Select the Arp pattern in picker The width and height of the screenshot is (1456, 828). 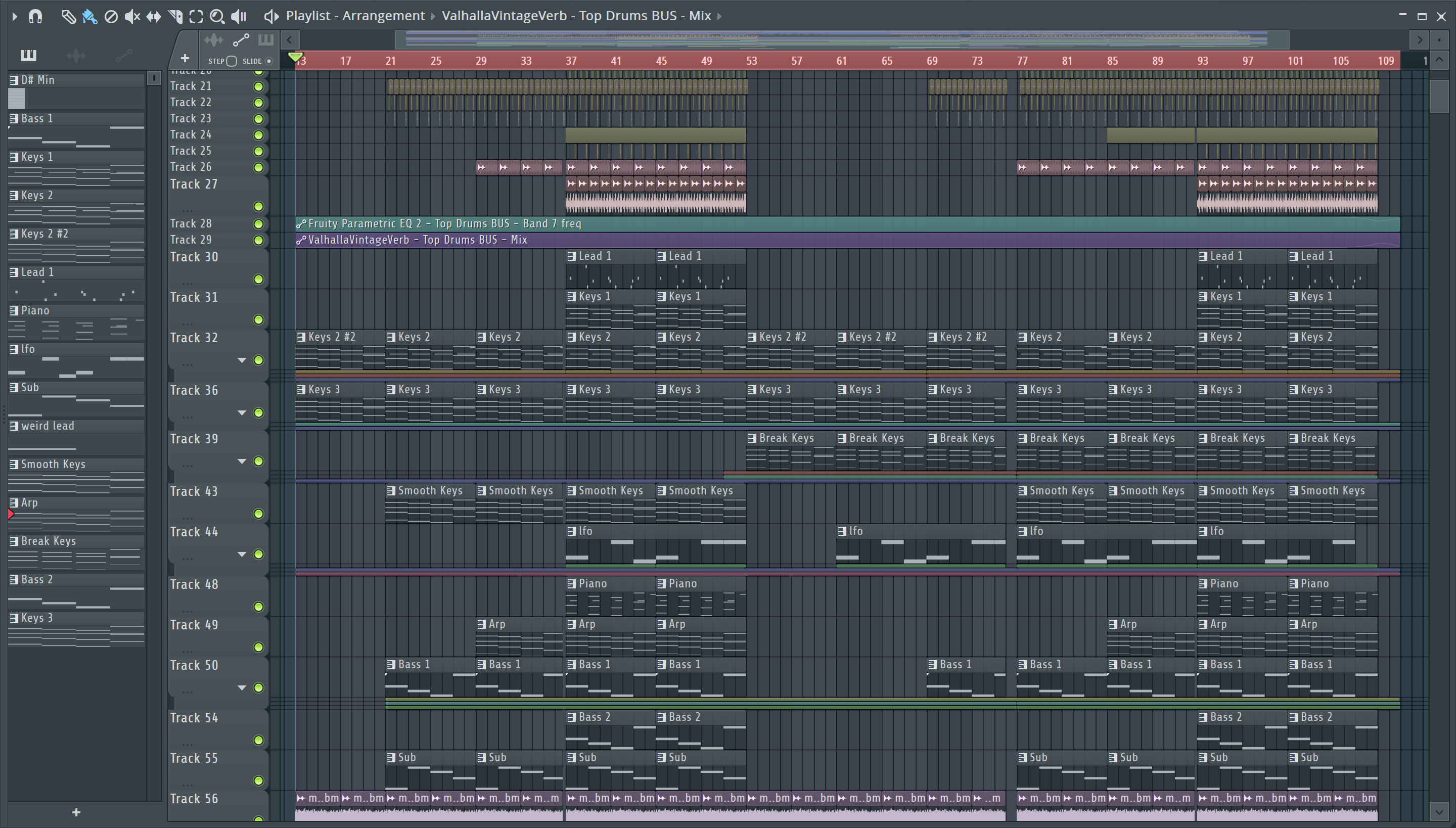(76, 514)
